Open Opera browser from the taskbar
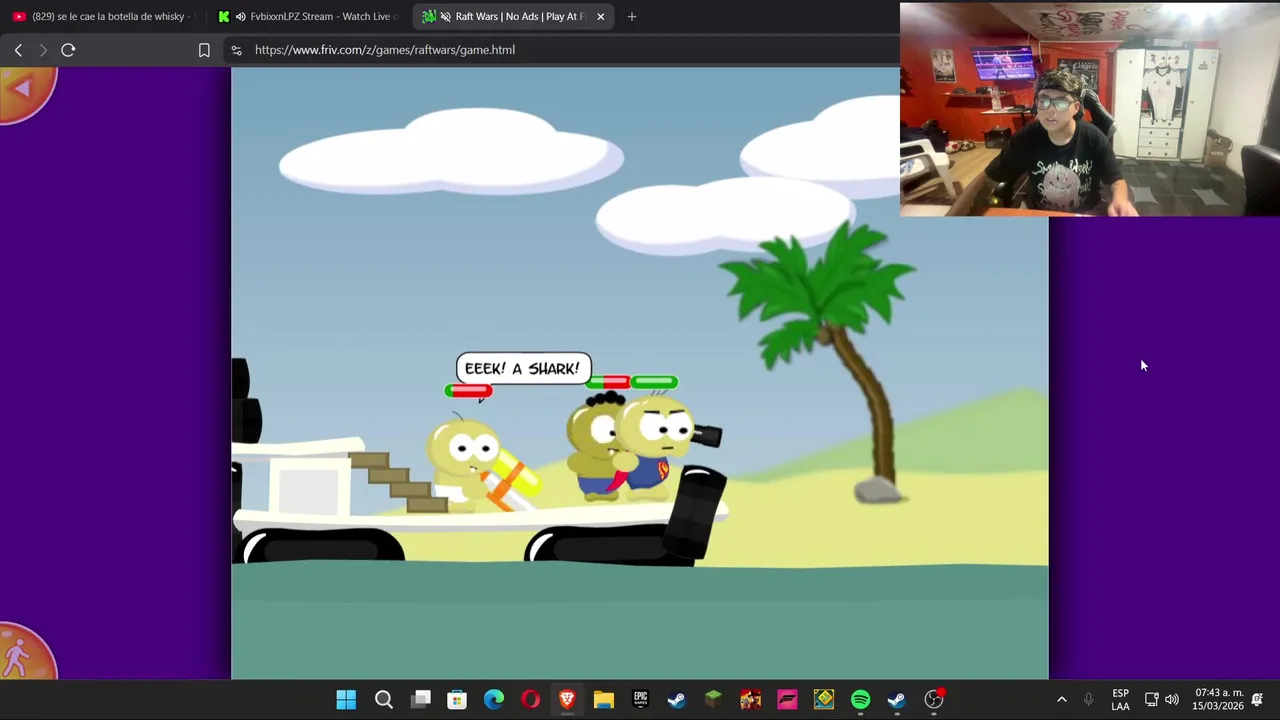1280x720 pixels. pyautogui.click(x=531, y=700)
